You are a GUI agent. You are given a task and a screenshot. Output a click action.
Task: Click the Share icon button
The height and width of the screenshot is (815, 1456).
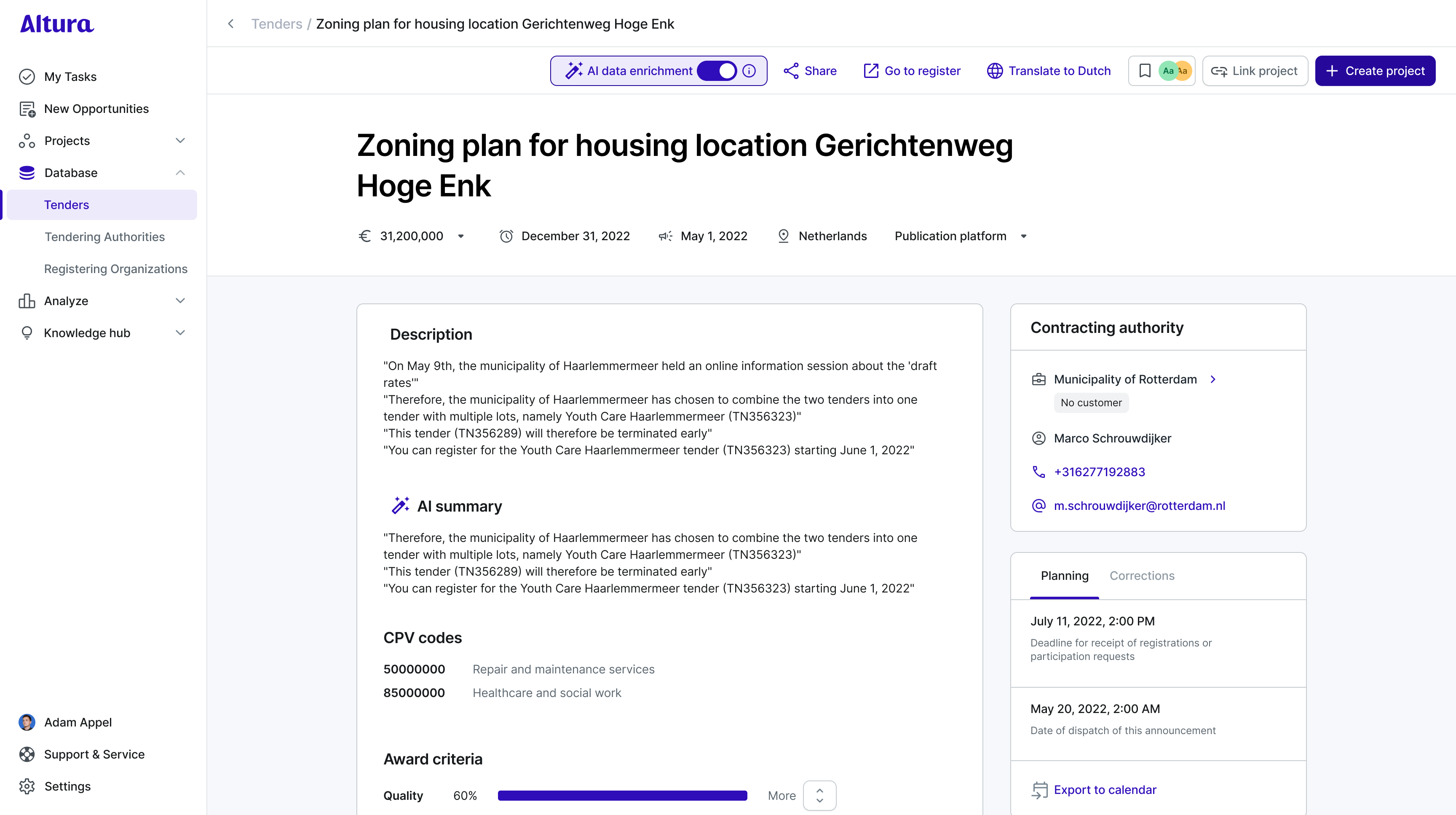point(791,71)
